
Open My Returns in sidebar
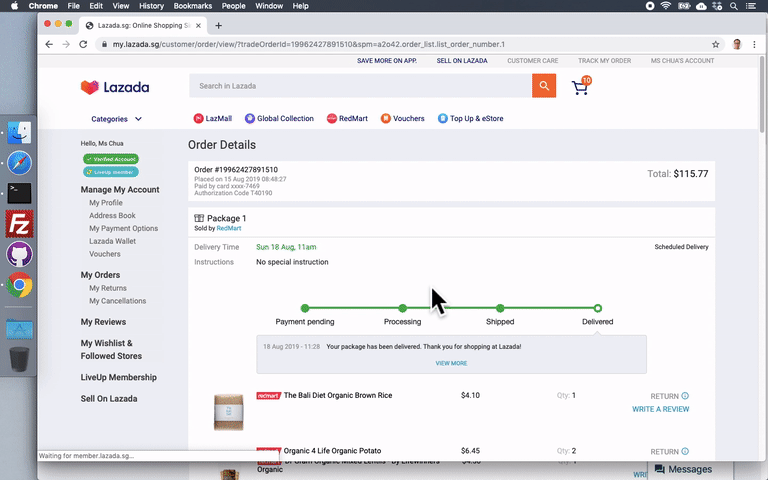[x=108, y=288]
